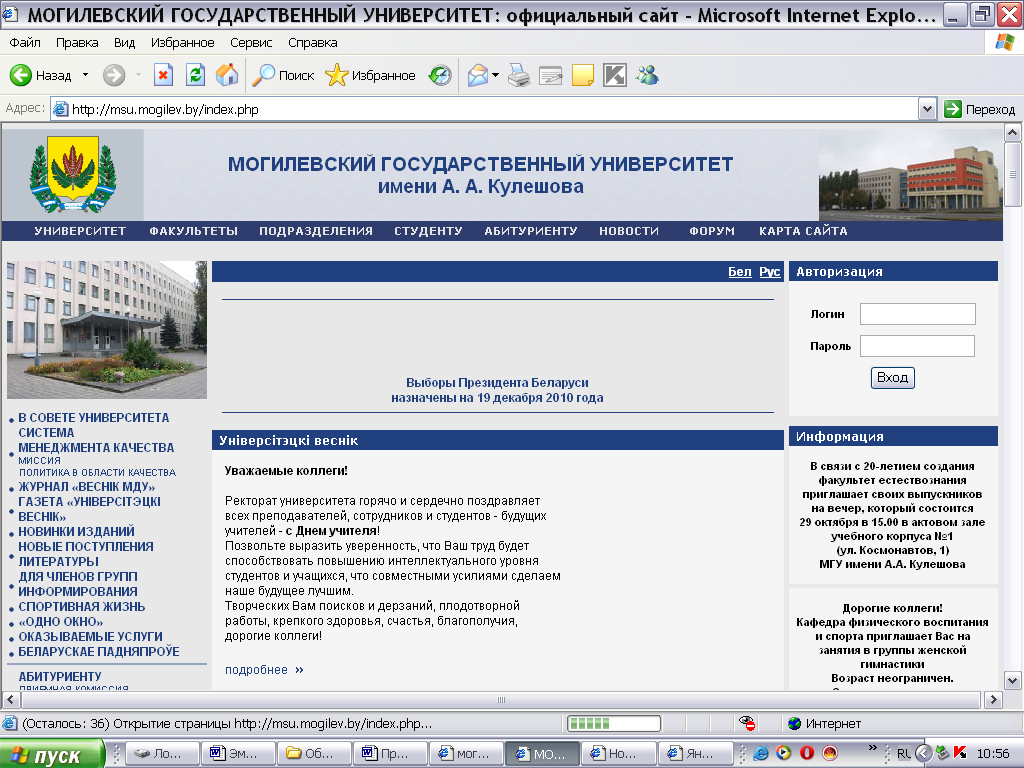The width and height of the screenshot is (1024, 768).
Task: Open the Файл menu
Action: (25, 42)
